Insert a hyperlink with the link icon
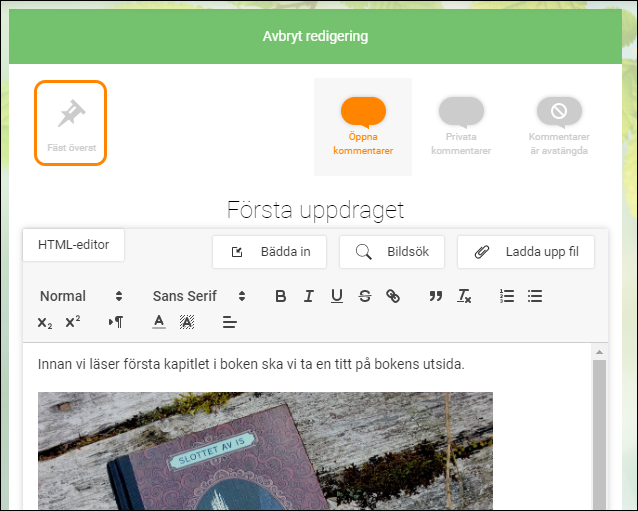638x511 pixels. [393, 296]
